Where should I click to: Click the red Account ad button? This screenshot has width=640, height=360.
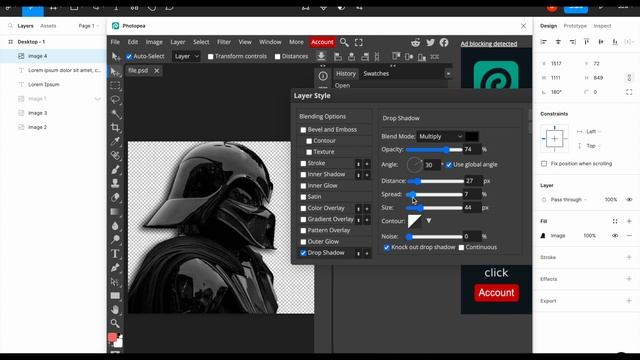(x=496, y=293)
